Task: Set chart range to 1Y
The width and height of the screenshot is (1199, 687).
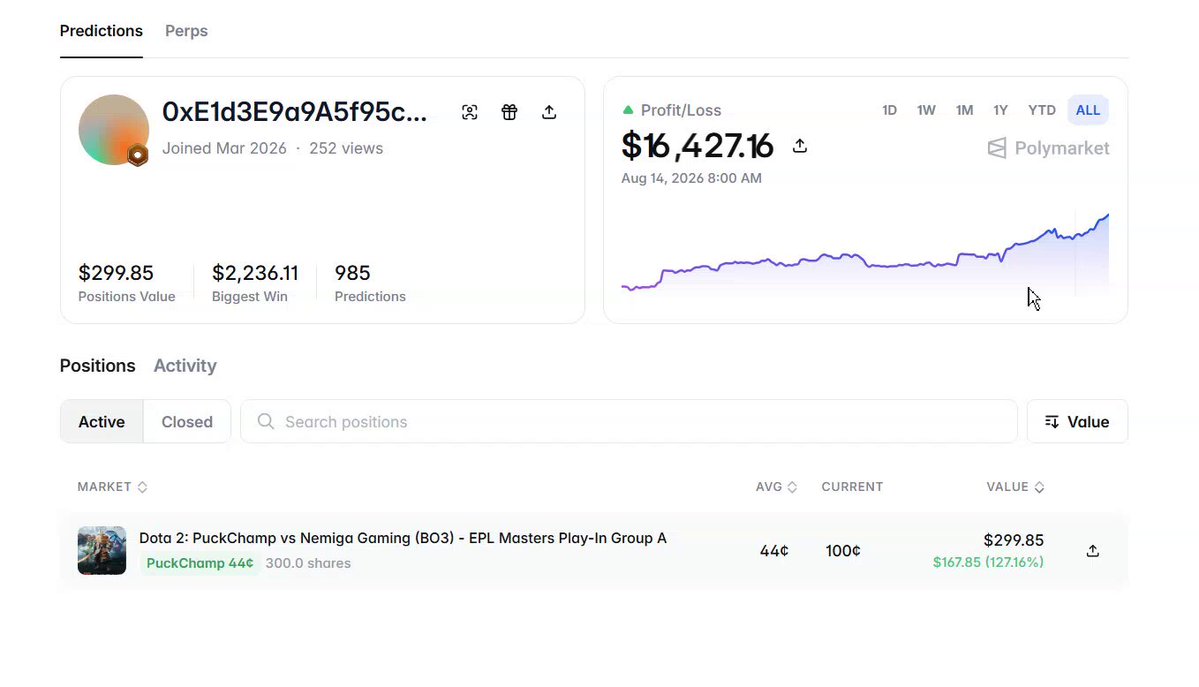Action: pos(1000,110)
